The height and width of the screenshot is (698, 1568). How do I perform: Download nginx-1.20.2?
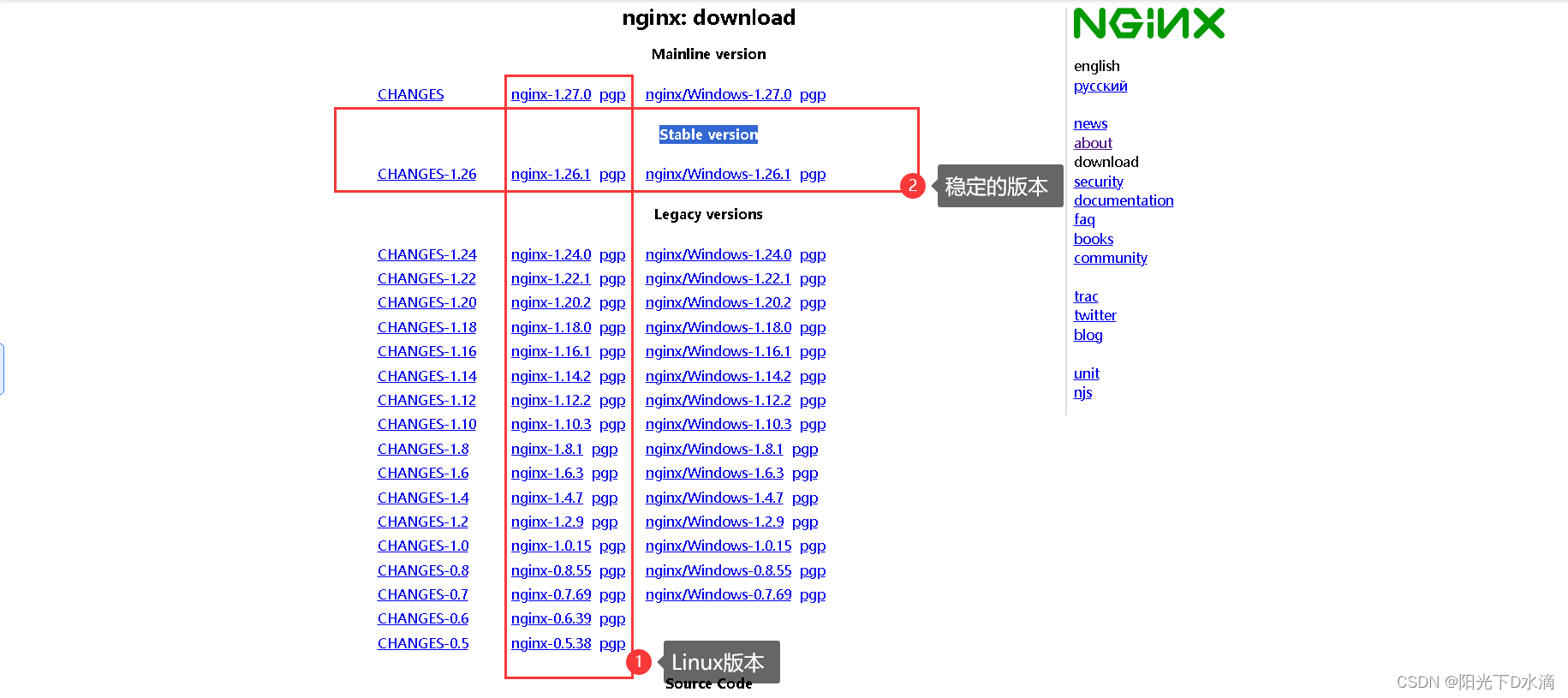[551, 302]
